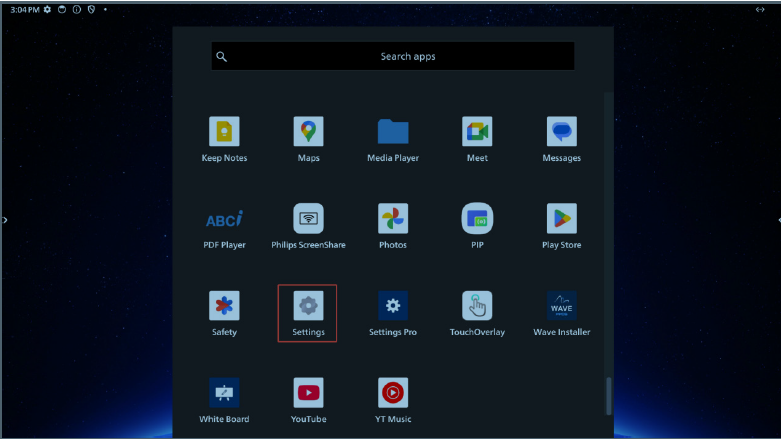This screenshot has height=439, width=781.
Task: Launch PDF Player app
Action: tap(224, 219)
